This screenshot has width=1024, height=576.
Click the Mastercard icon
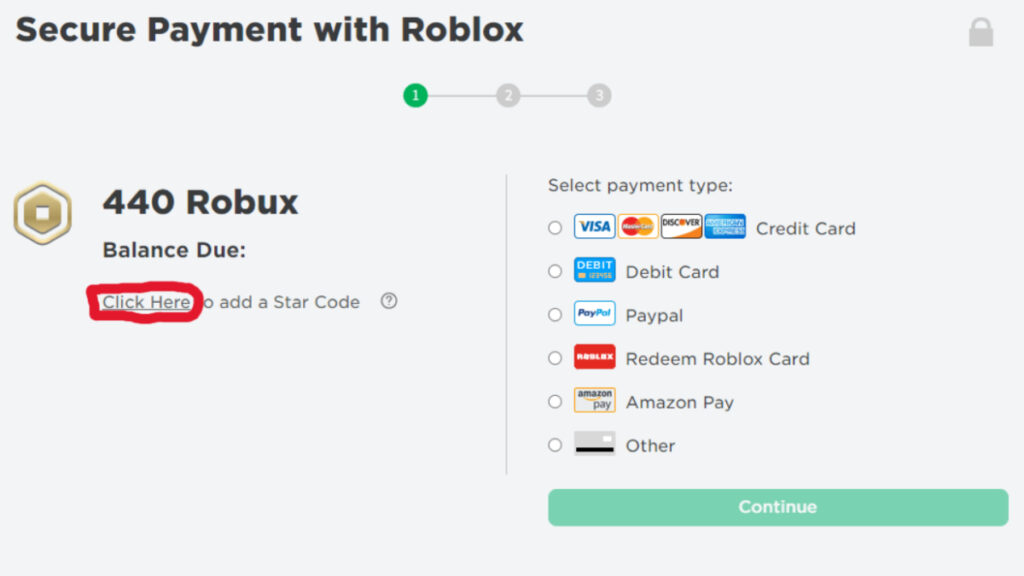click(637, 227)
